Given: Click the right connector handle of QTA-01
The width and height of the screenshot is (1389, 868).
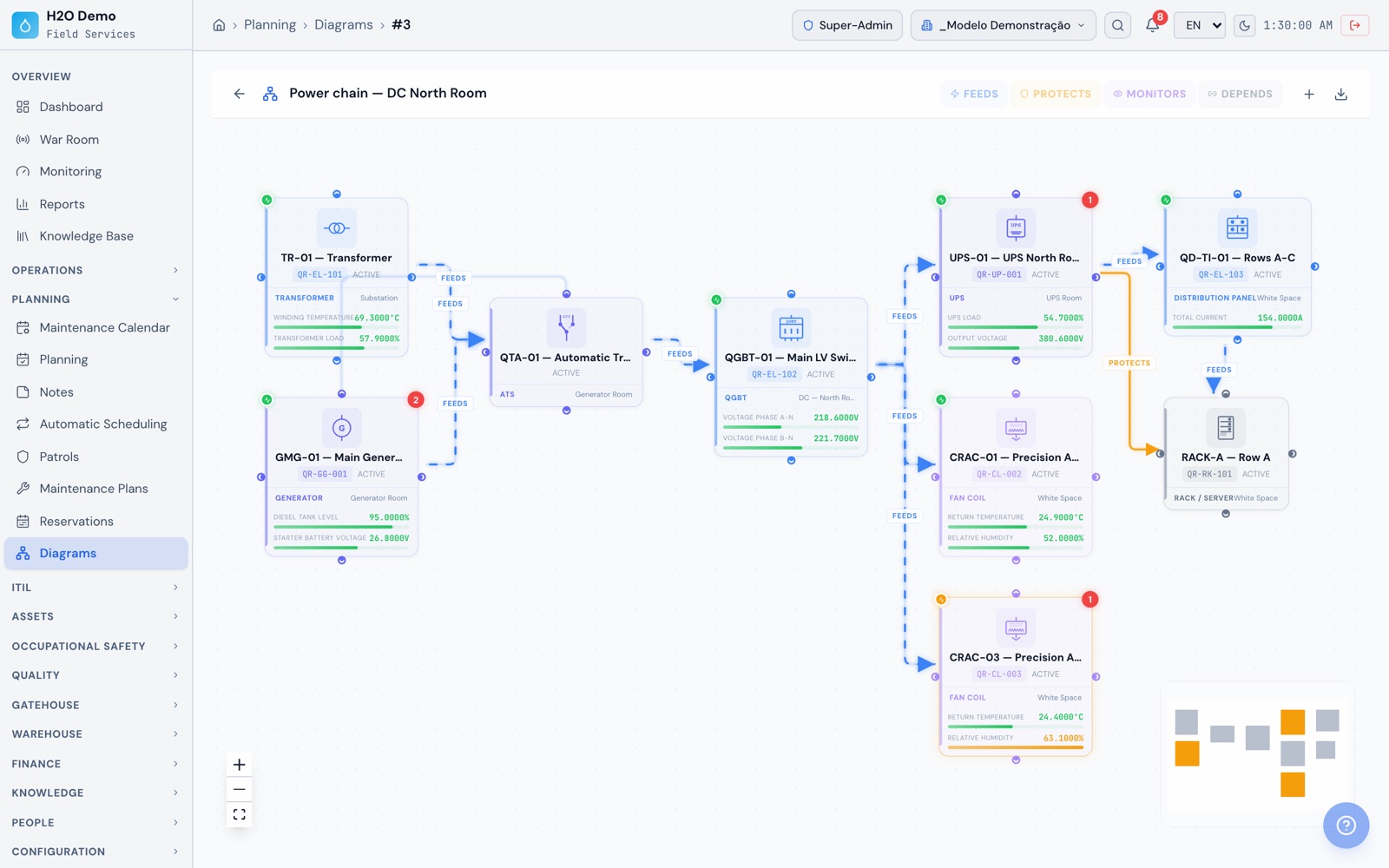Looking at the screenshot, I should (647, 352).
